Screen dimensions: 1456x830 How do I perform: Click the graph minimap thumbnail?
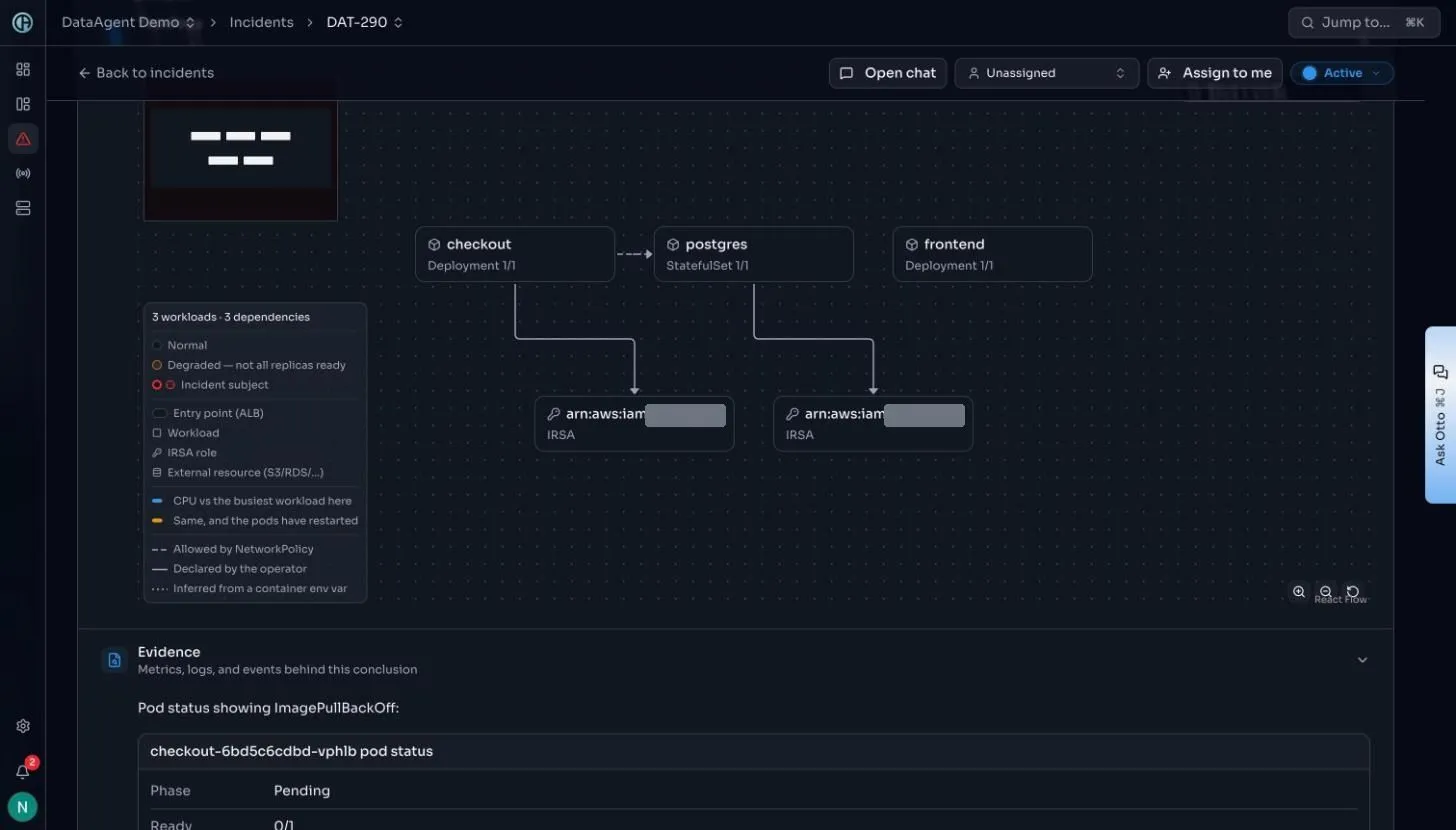coord(240,160)
